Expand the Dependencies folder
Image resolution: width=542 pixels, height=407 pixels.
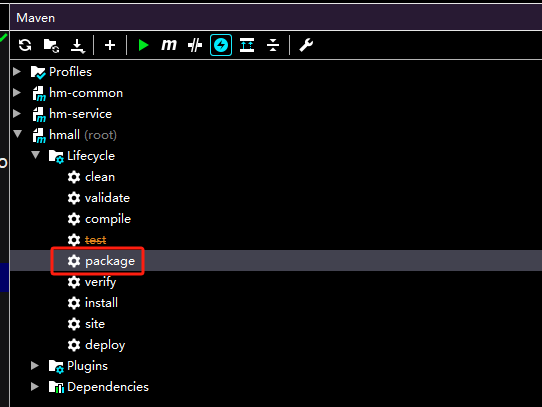(35, 387)
